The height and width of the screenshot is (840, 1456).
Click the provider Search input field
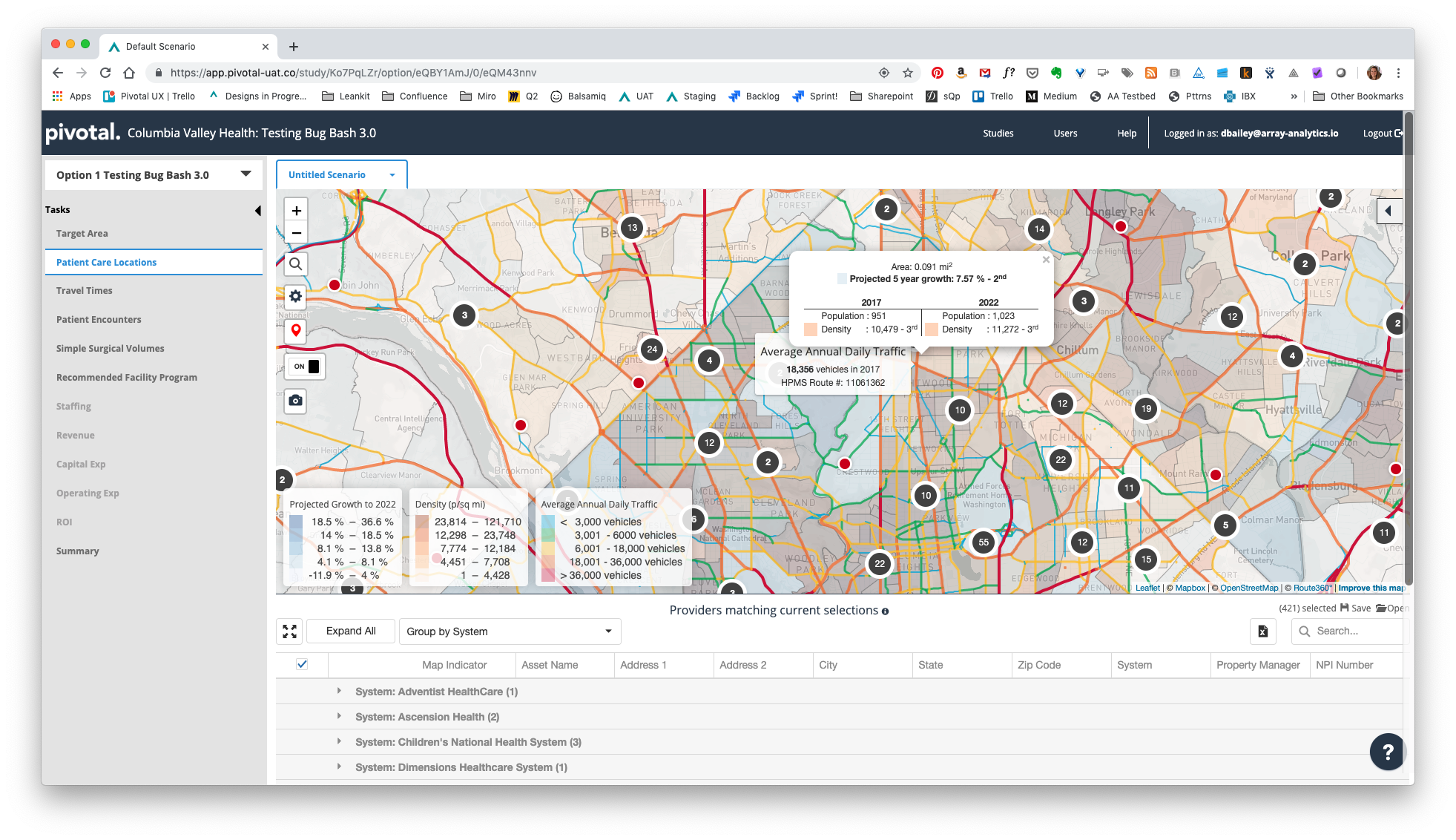[x=1347, y=631]
